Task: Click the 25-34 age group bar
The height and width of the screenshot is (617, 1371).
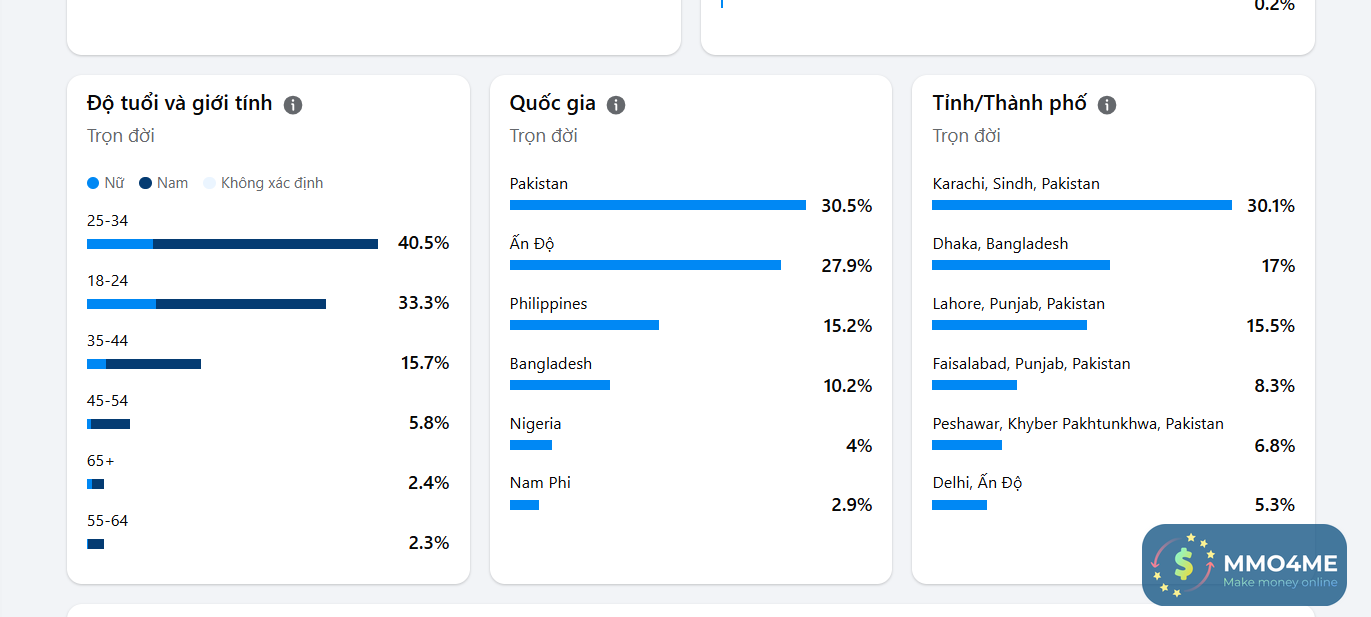Action: tap(232, 244)
